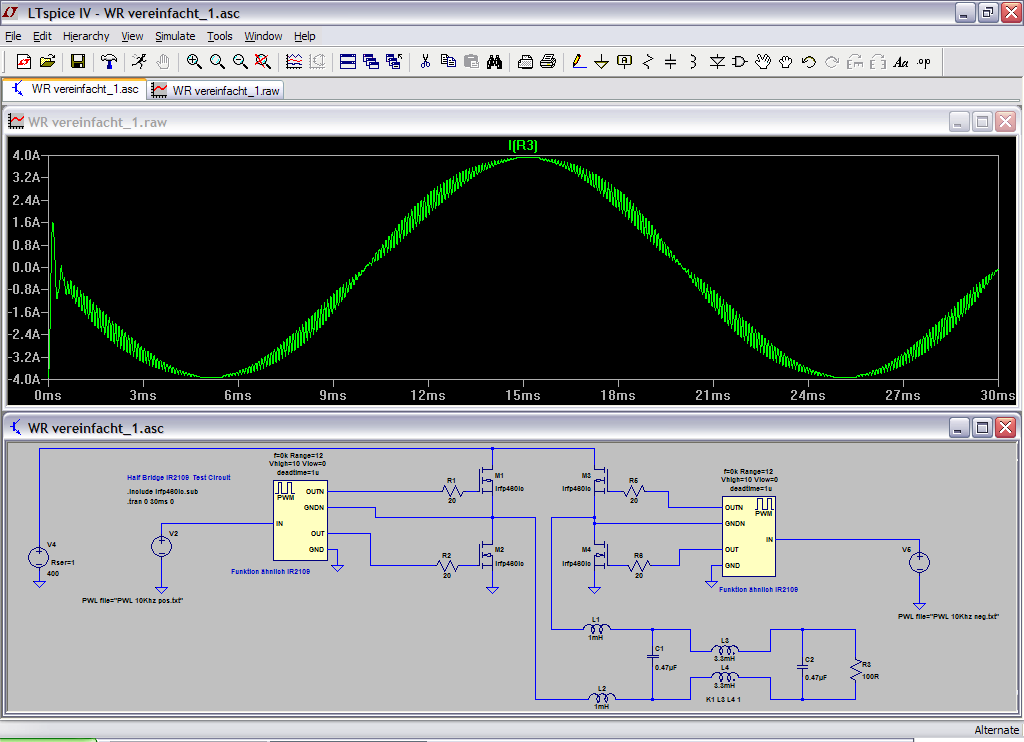Open the View menu

(x=132, y=36)
